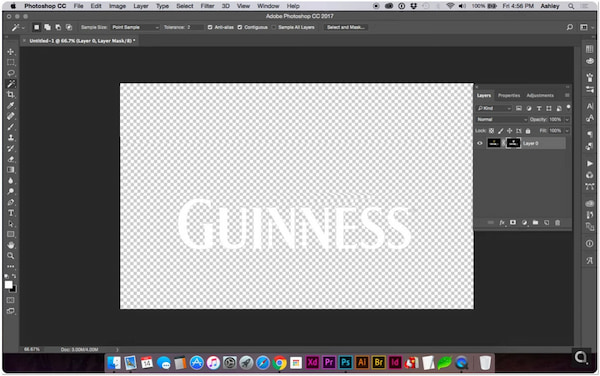Viewport: 600px width, 376px height.
Task: Delete layer with trash icon
Action: coord(558,223)
